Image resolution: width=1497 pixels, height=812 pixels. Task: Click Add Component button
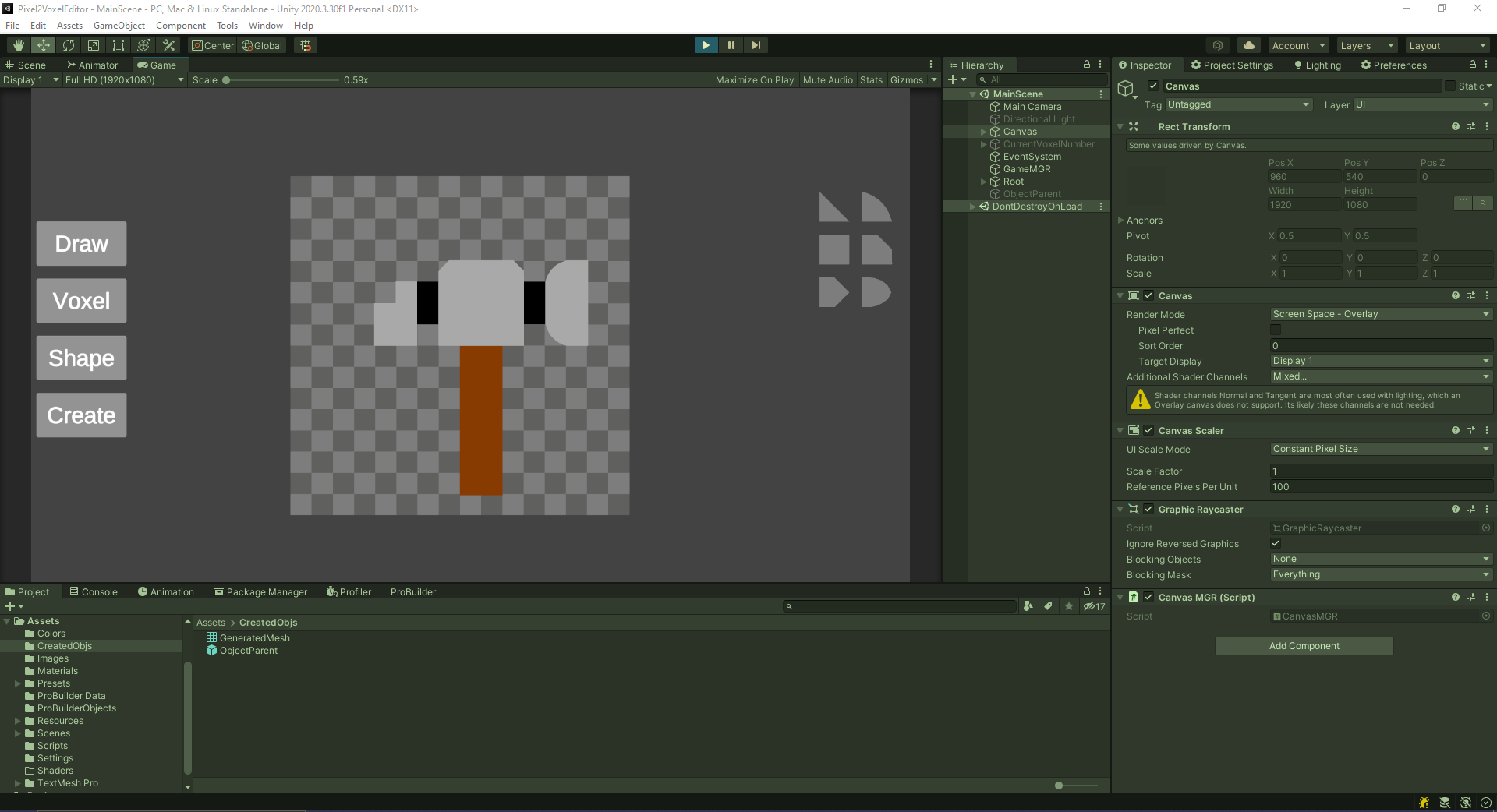(x=1304, y=646)
